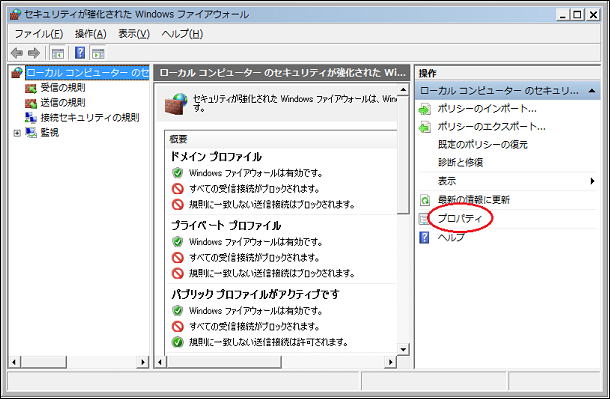Toggle the console tree pane icon

[58, 53]
